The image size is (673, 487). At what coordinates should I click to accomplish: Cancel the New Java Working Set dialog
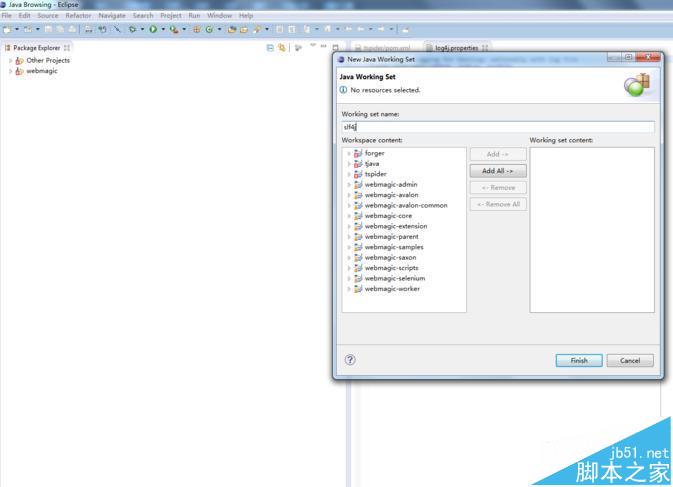click(630, 360)
